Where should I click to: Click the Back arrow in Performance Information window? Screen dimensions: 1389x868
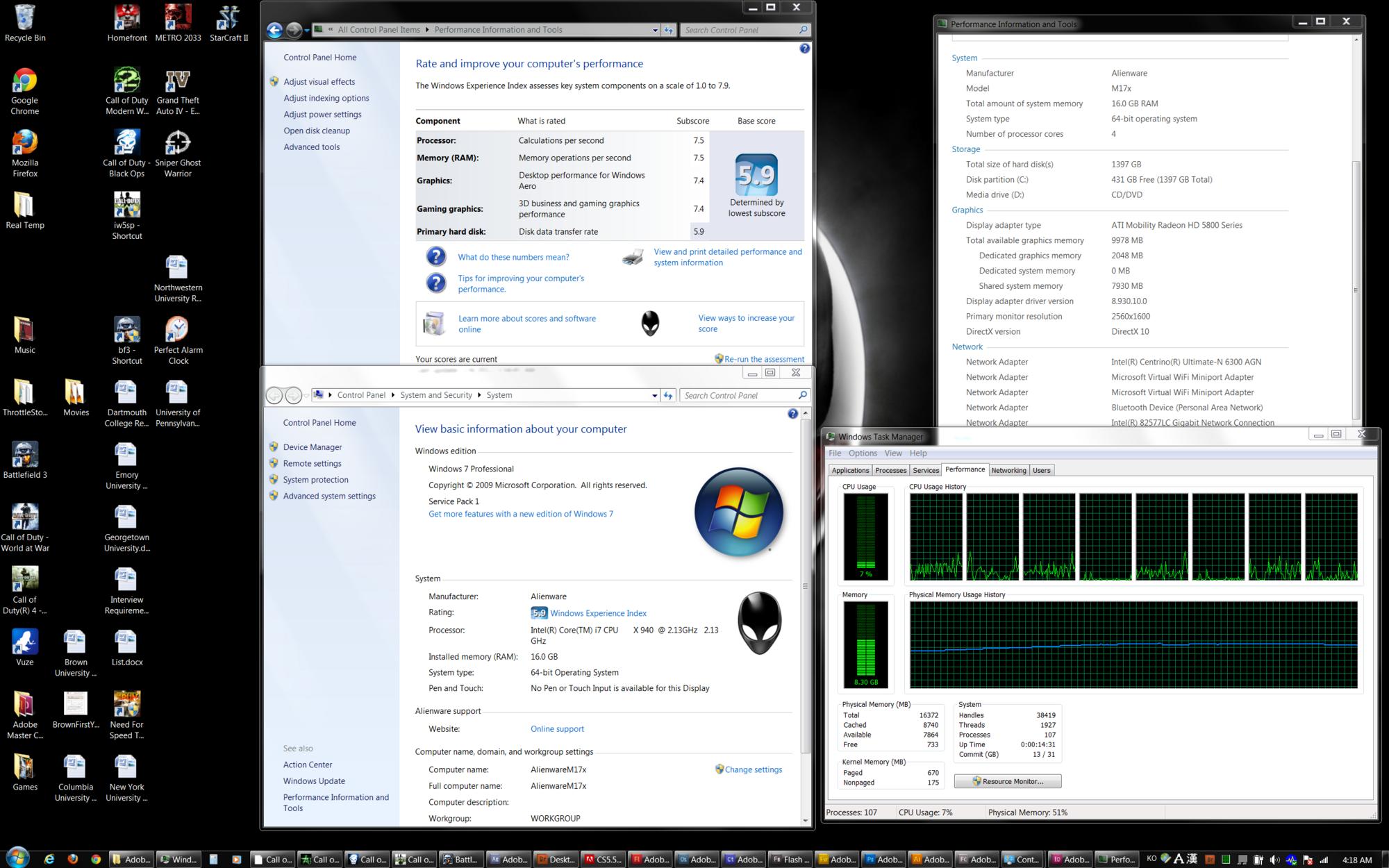[x=274, y=30]
